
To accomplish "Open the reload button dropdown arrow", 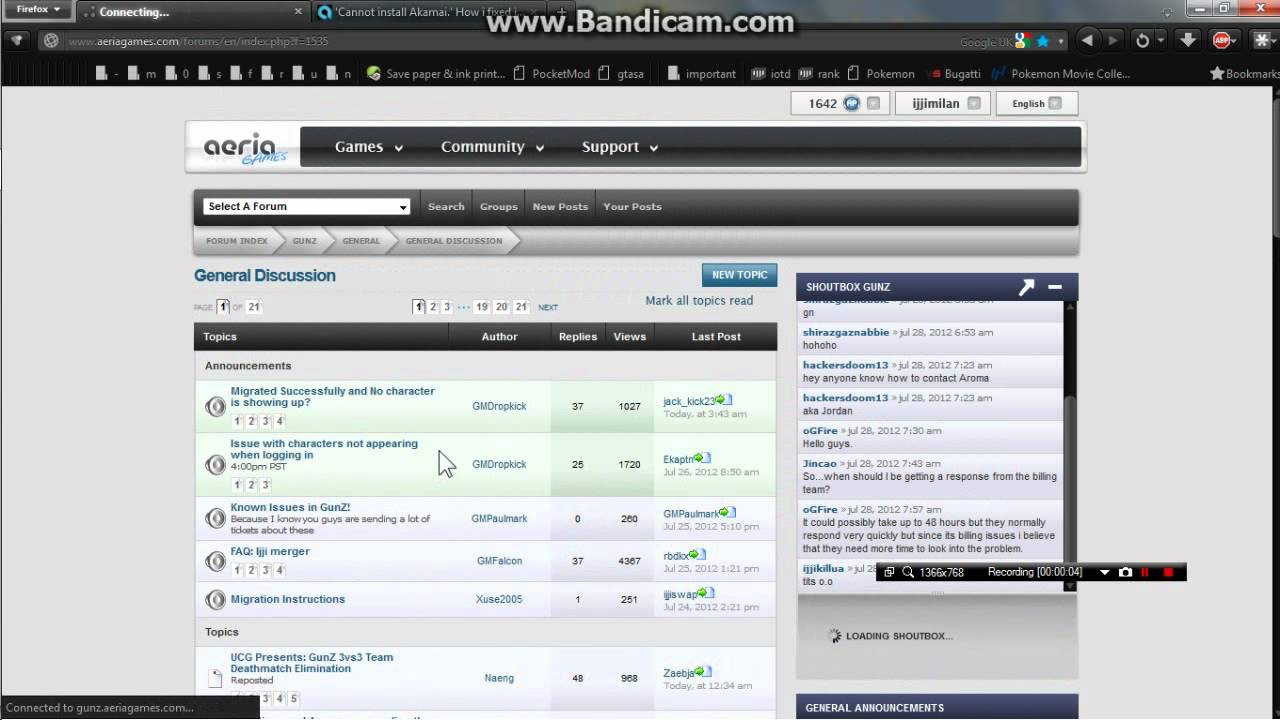I will [1161, 41].
